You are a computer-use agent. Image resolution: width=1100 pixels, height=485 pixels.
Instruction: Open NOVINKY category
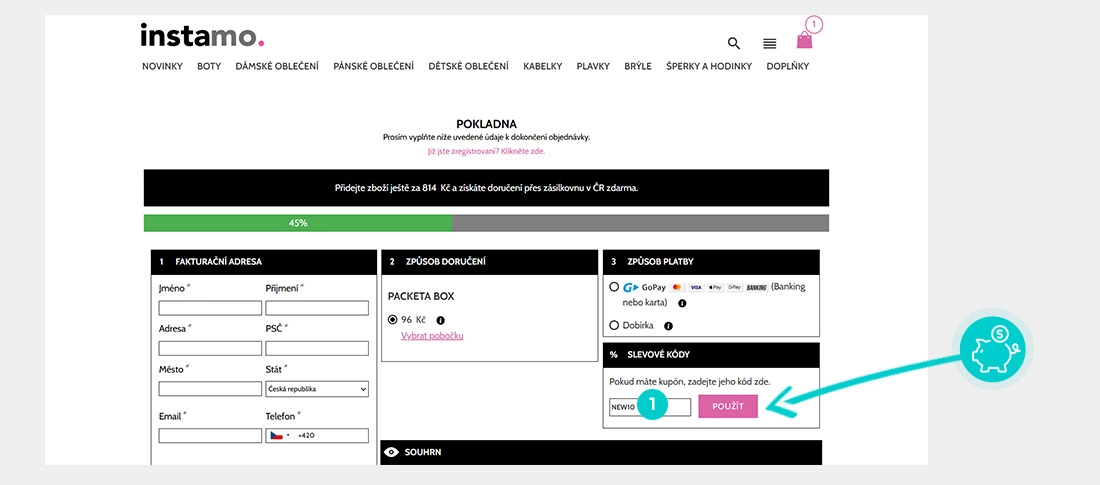[162, 67]
